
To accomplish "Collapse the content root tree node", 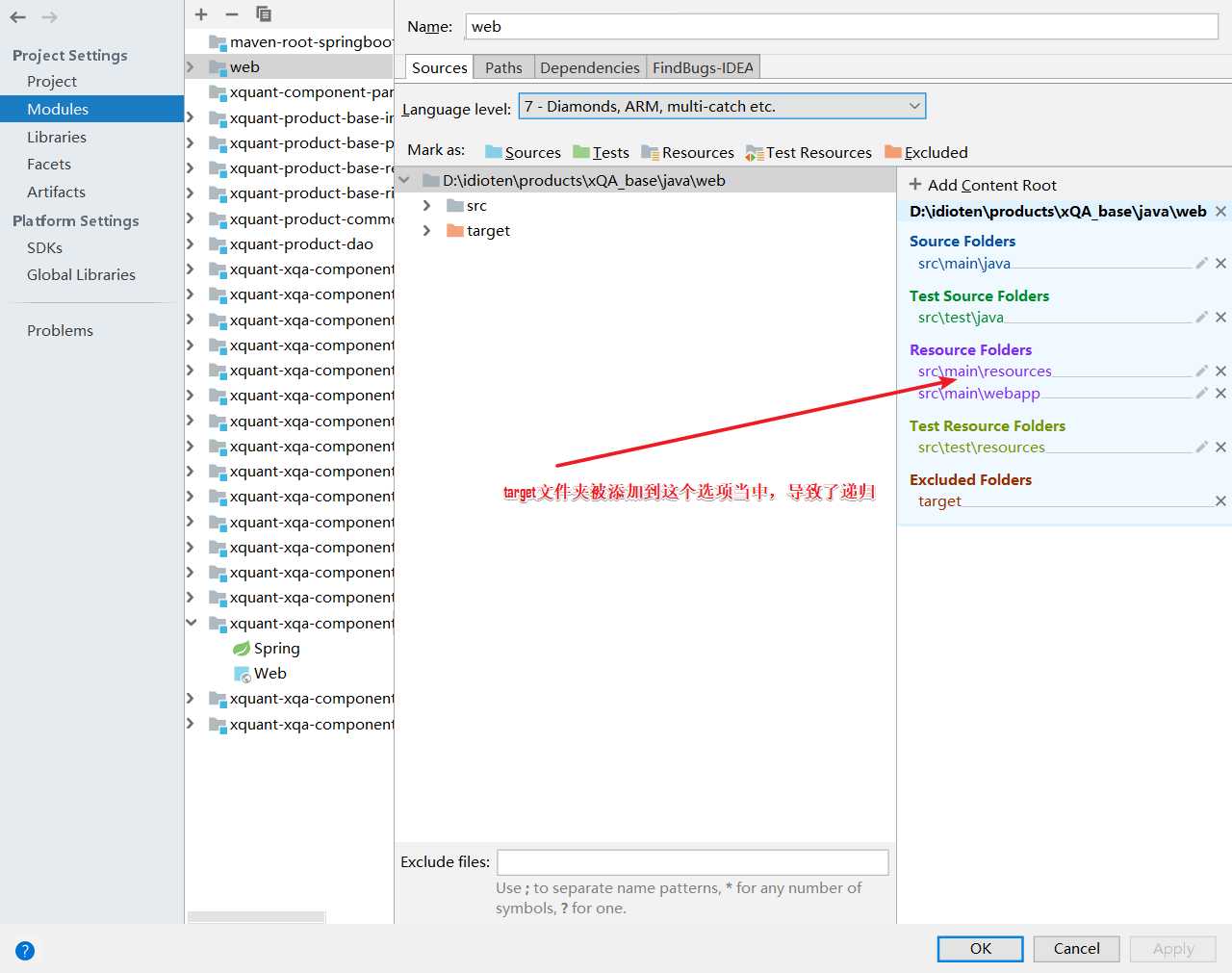I will tap(404, 180).
